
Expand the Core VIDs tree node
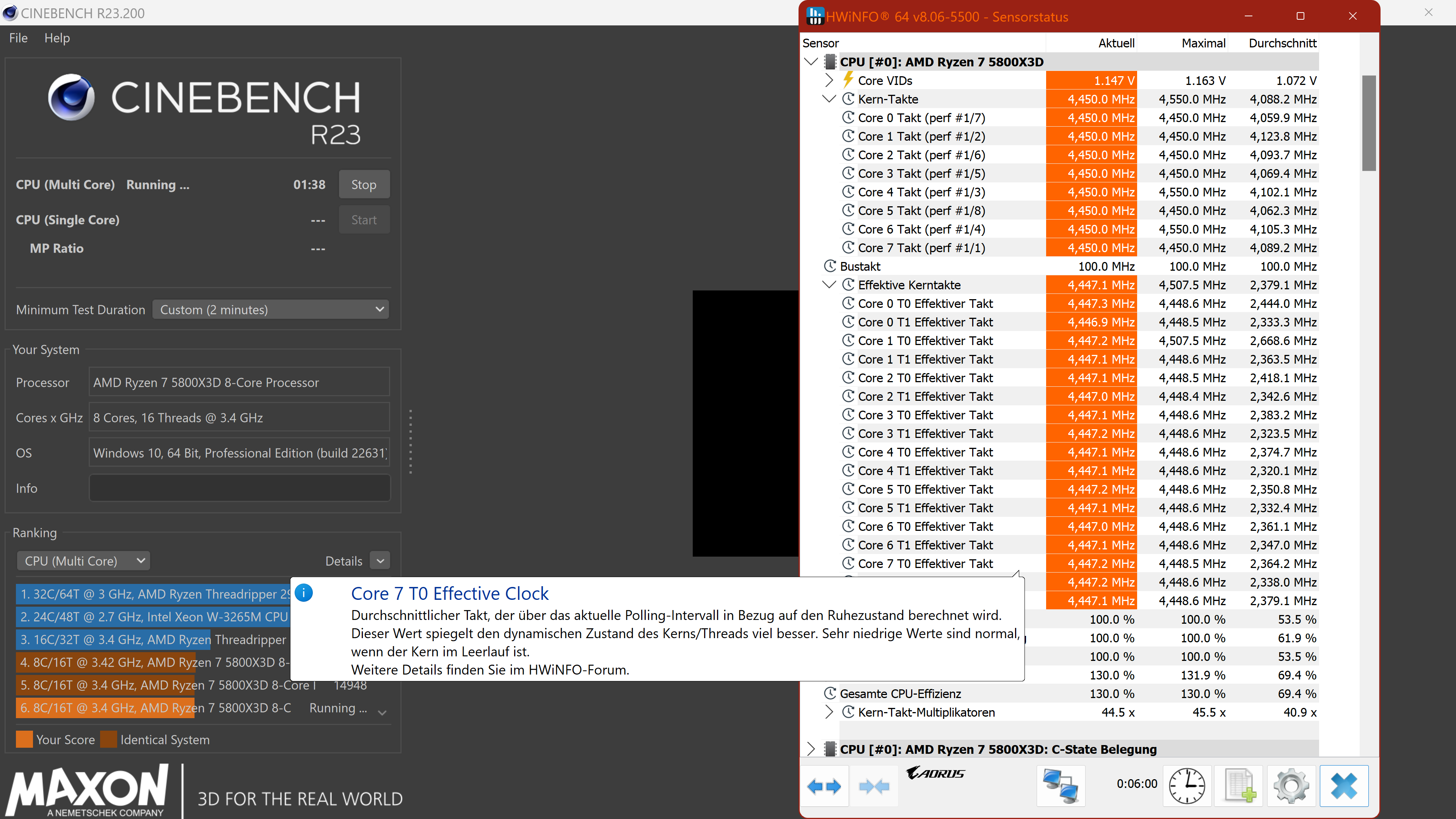pos(829,80)
